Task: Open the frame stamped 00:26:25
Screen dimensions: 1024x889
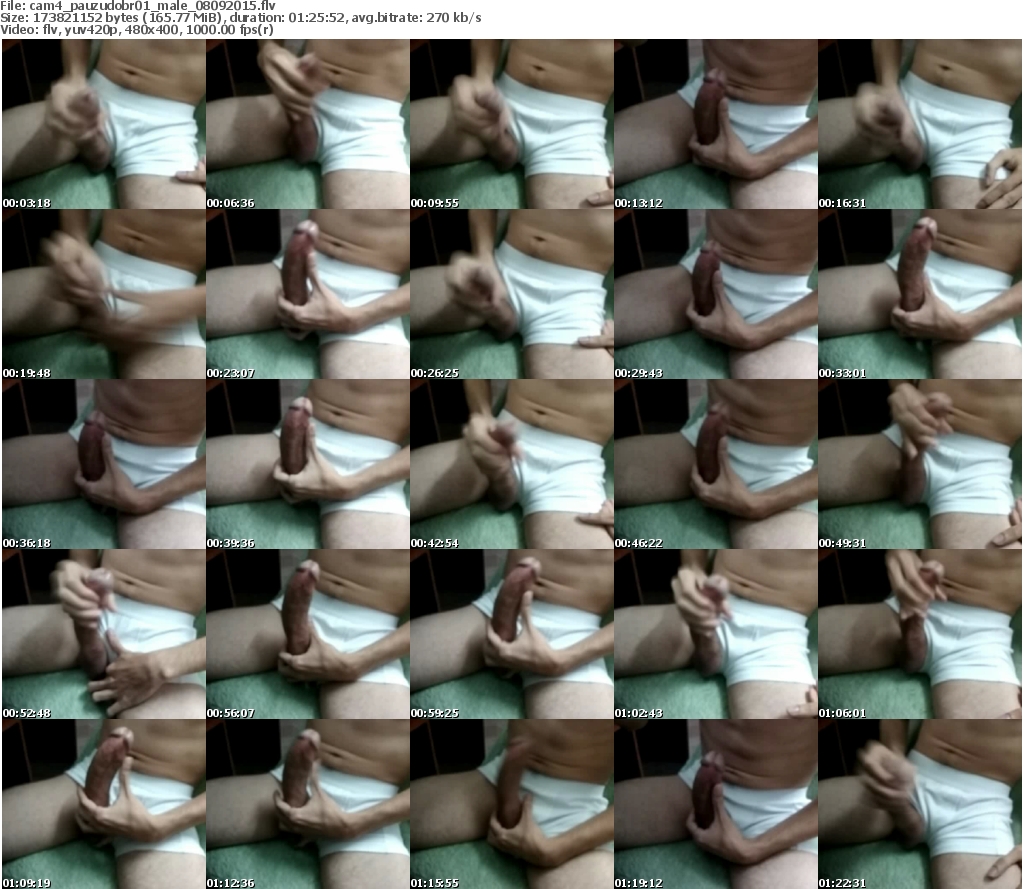Action: (512, 294)
